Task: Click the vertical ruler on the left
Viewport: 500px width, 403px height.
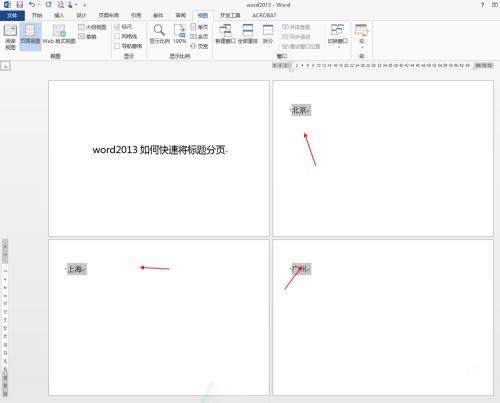Action: point(5,318)
